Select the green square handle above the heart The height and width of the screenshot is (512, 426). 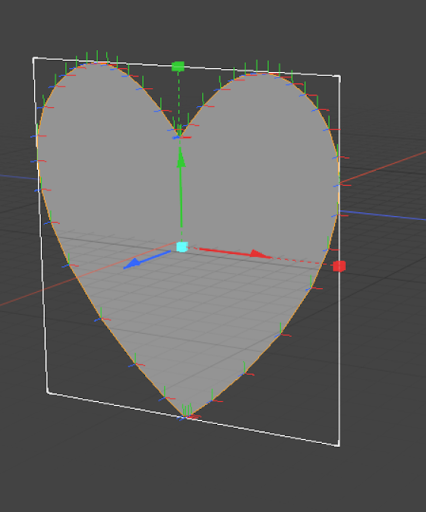coord(178,66)
